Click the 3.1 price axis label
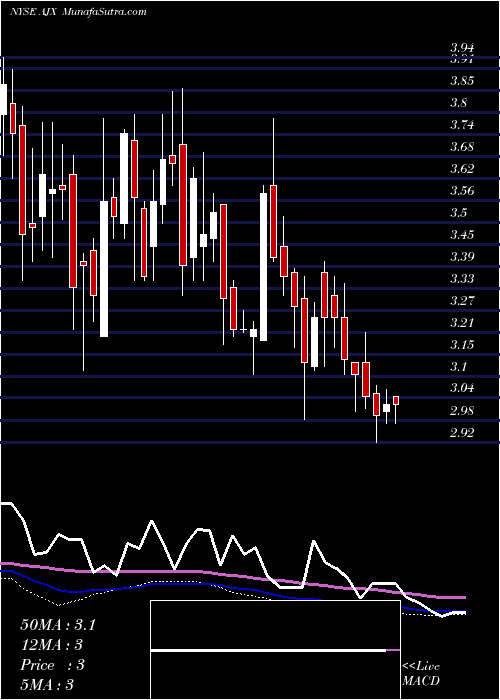Viewport: 500px width, 700px height. [x=458, y=367]
